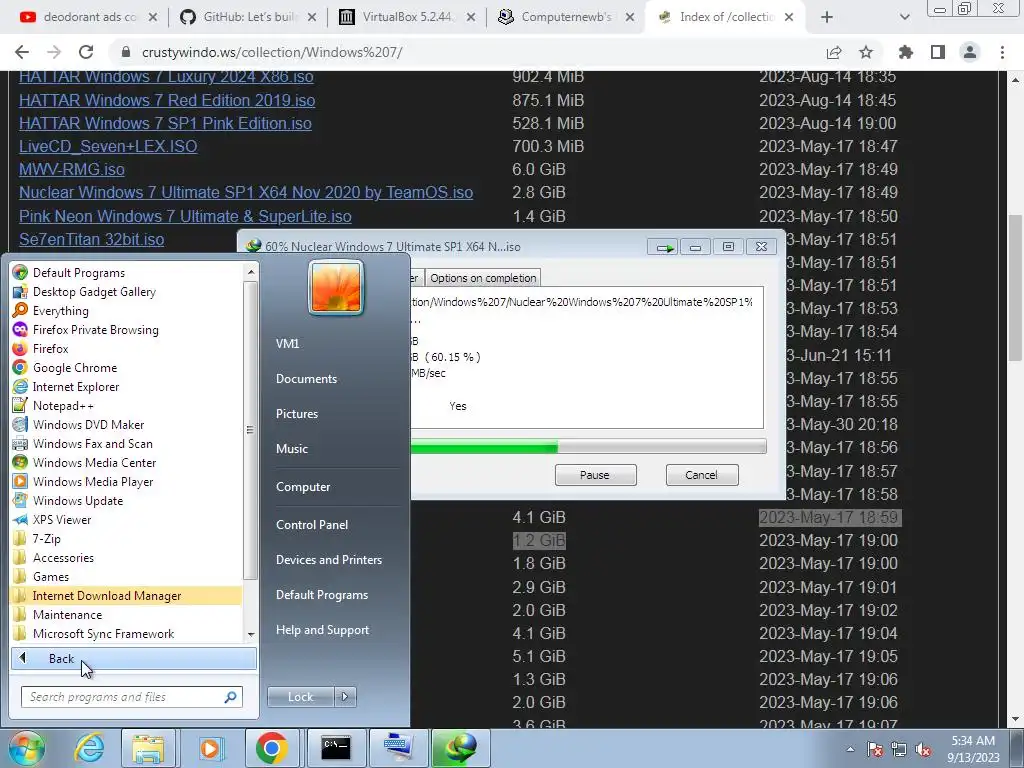Expand the Games folder
Image resolution: width=1024 pixels, height=768 pixels.
point(126,576)
